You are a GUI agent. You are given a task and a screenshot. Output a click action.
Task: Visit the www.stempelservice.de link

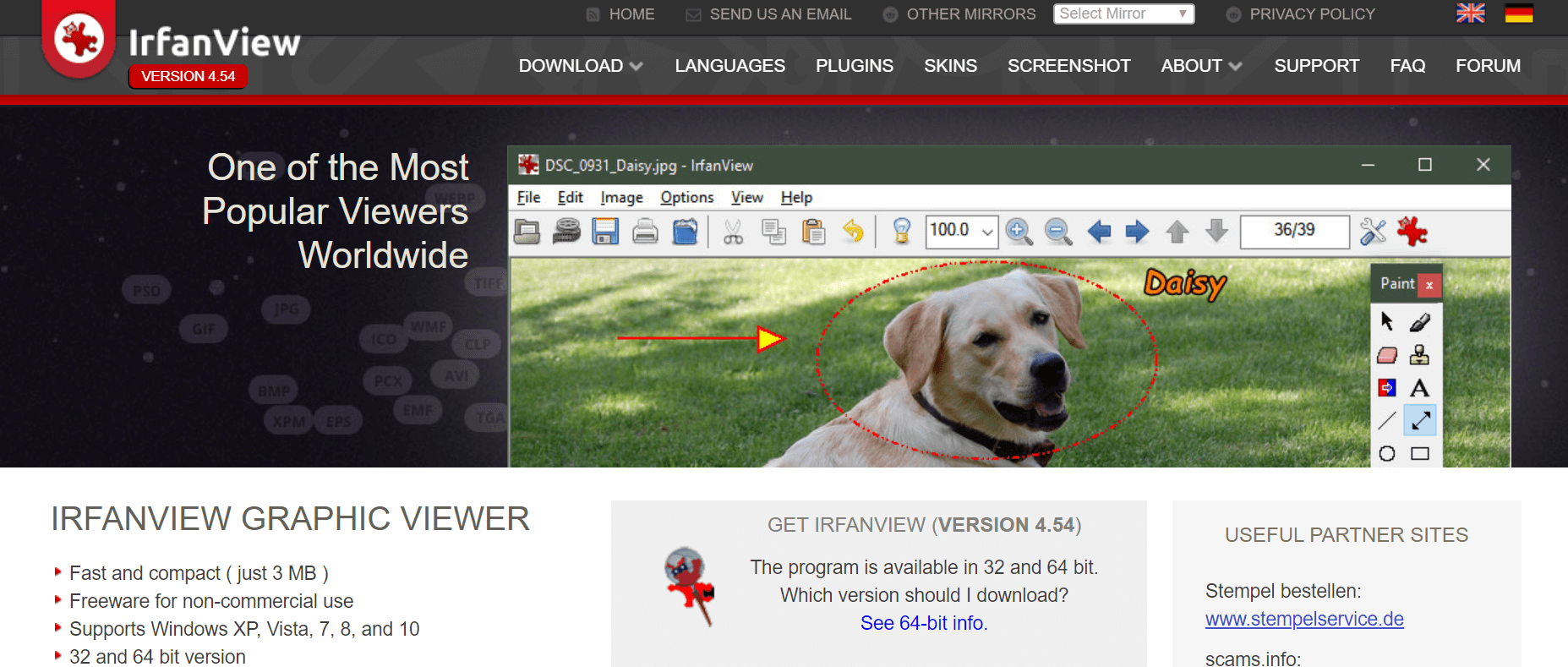1303,619
